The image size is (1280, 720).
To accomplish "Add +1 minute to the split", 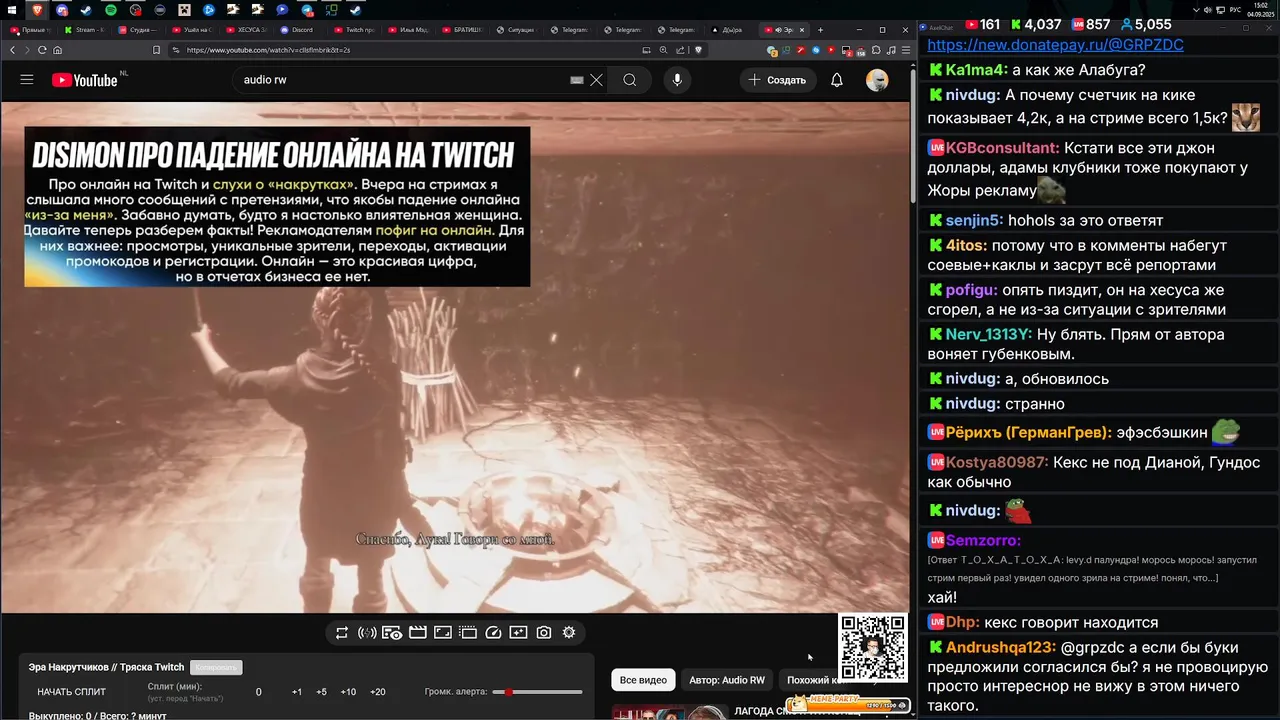I will [x=297, y=692].
